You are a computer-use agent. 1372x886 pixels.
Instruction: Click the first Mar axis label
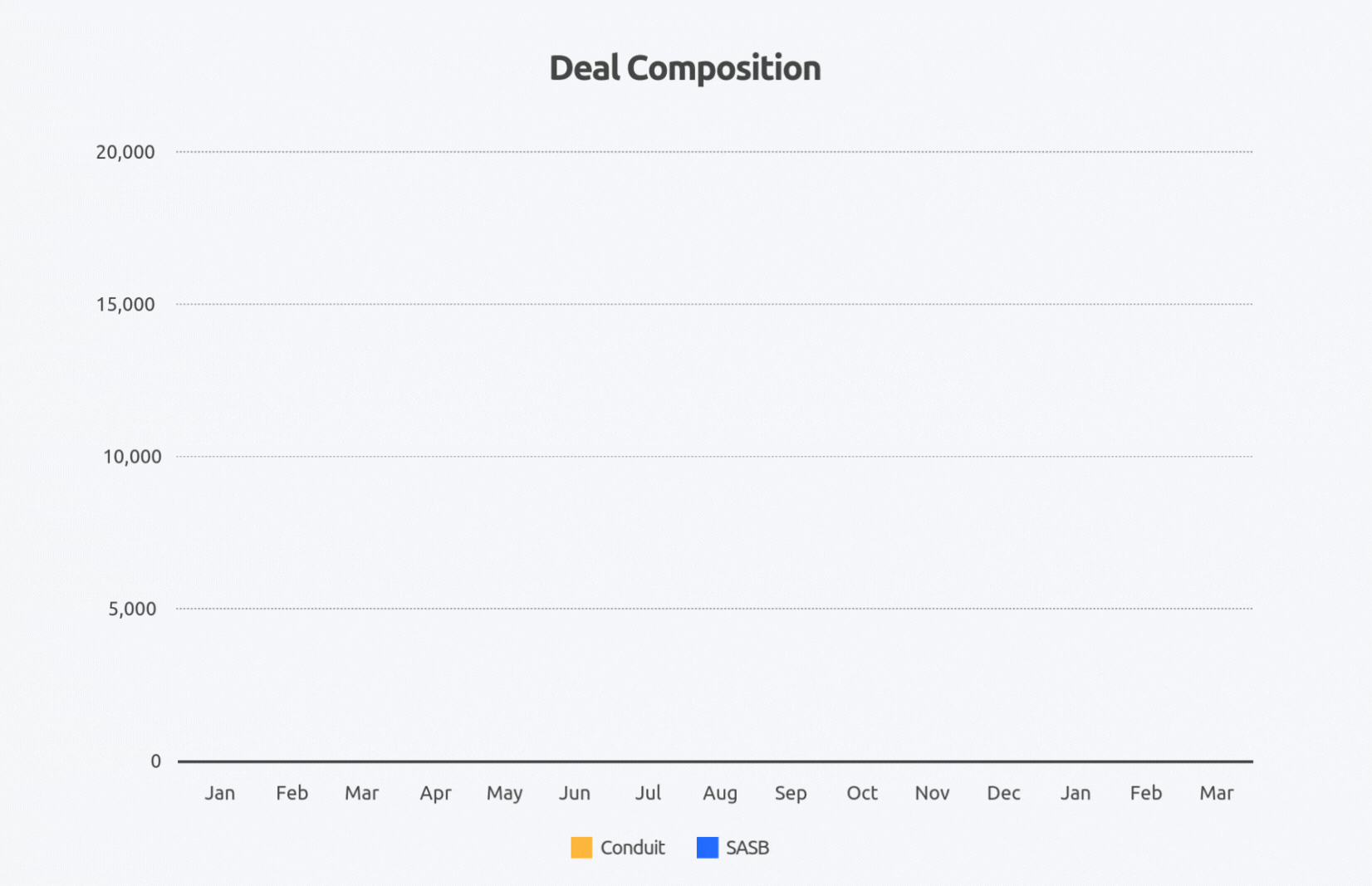tap(361, 793)
